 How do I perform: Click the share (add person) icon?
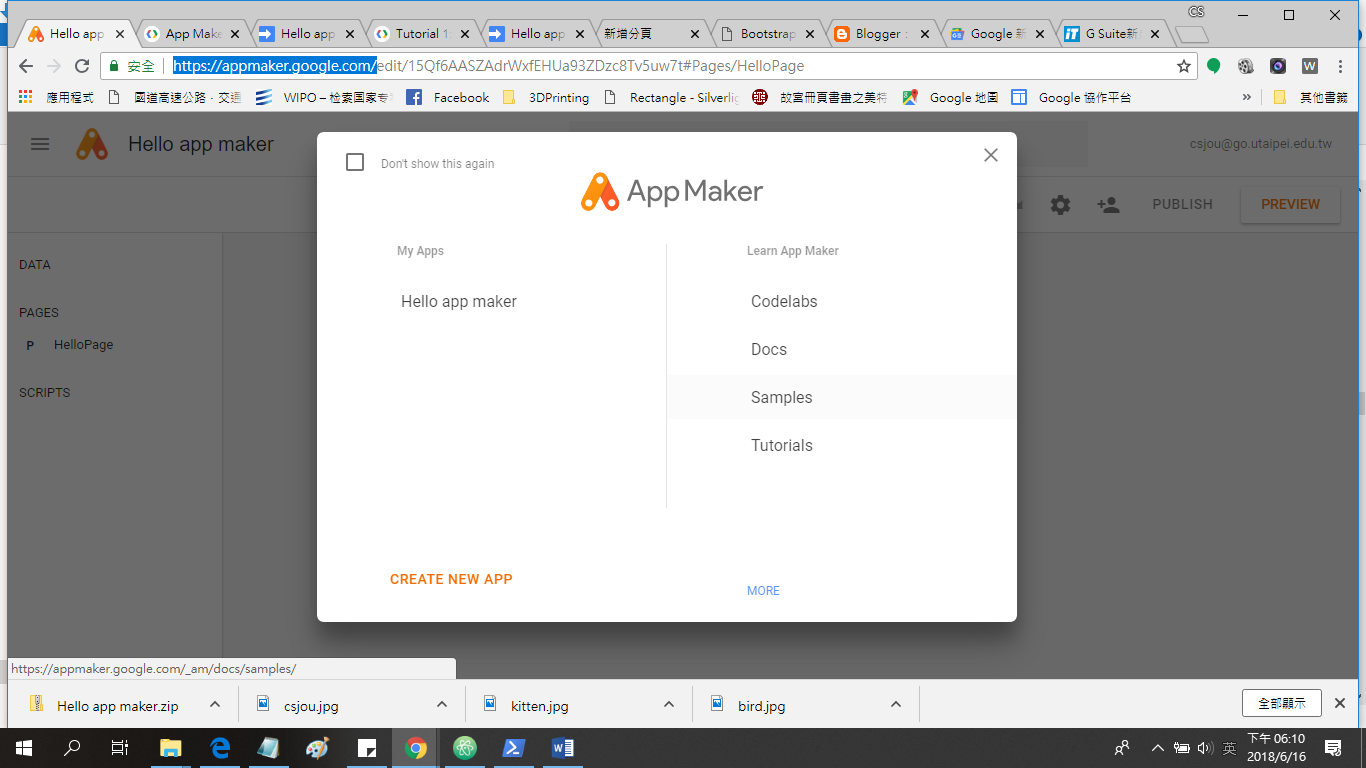click(1108, 204)
